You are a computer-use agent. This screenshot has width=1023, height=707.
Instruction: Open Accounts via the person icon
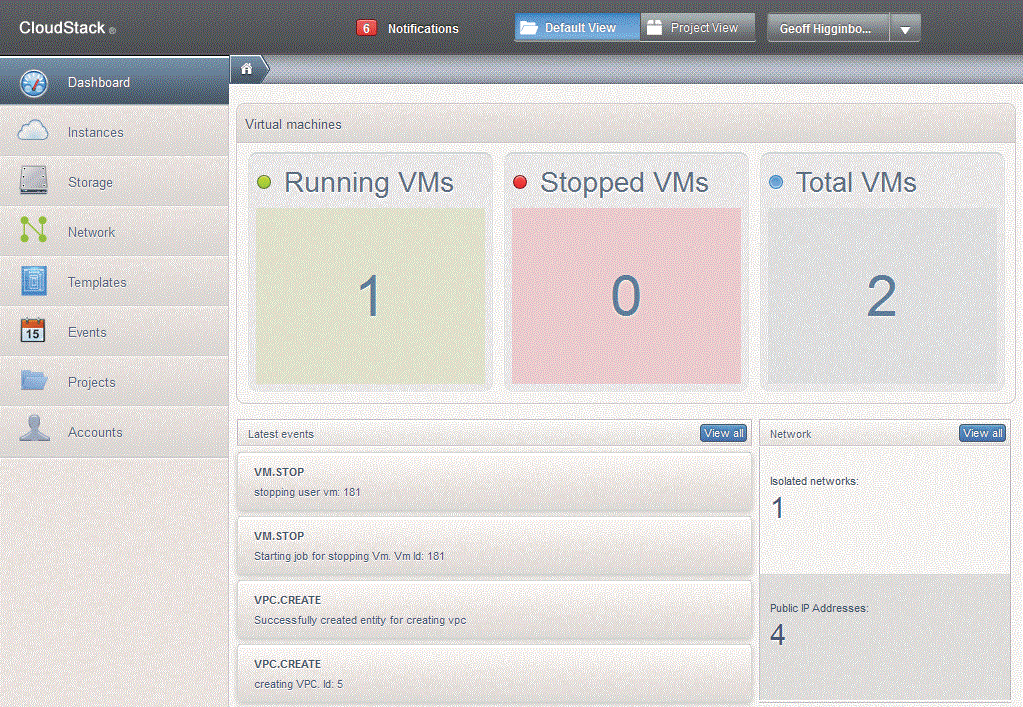[33, 432]
